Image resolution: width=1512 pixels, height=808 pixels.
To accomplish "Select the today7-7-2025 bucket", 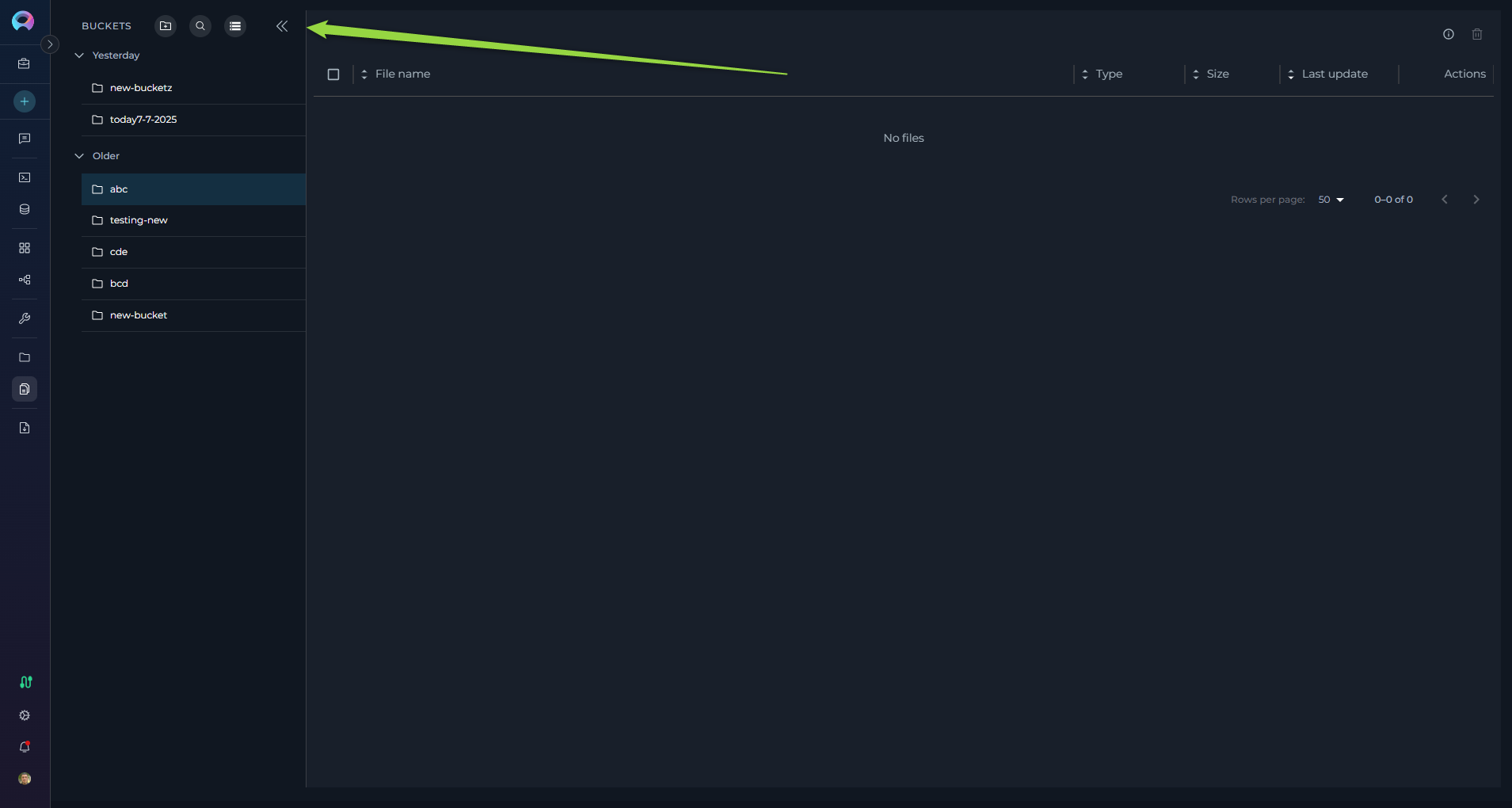I will click(193, 120).
